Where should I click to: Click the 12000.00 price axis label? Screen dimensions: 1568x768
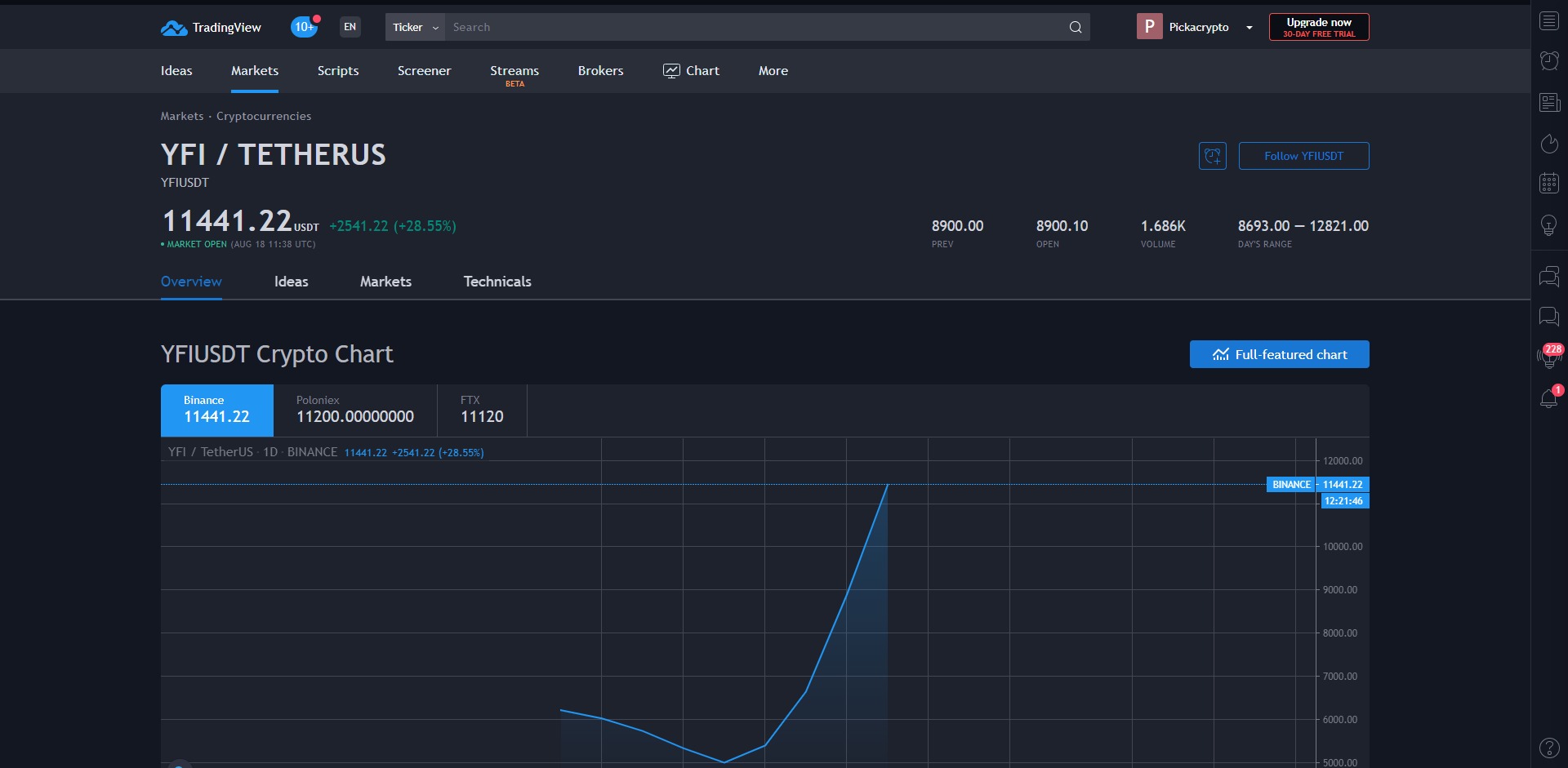click(1343, 461)
